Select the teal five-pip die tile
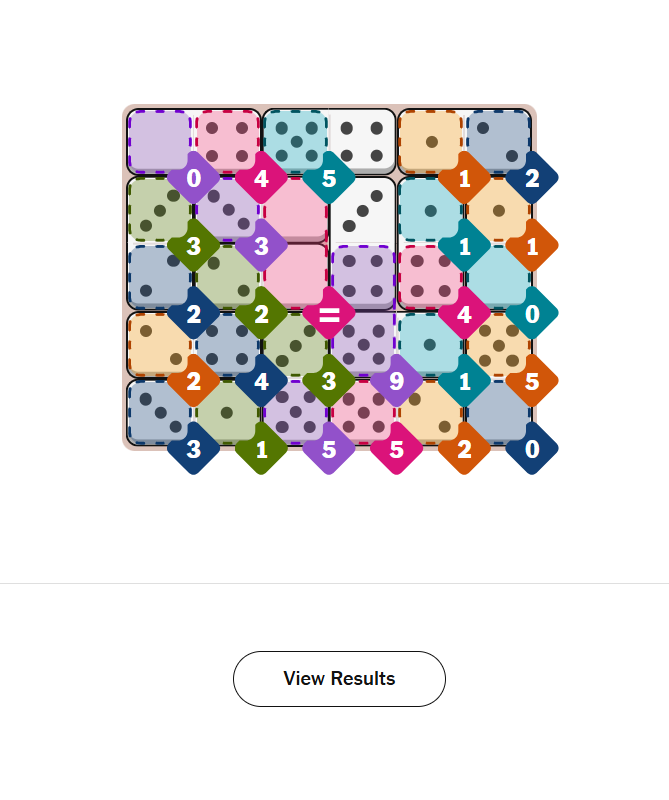This screenshot has height=800, width=669. click(294, 139)
